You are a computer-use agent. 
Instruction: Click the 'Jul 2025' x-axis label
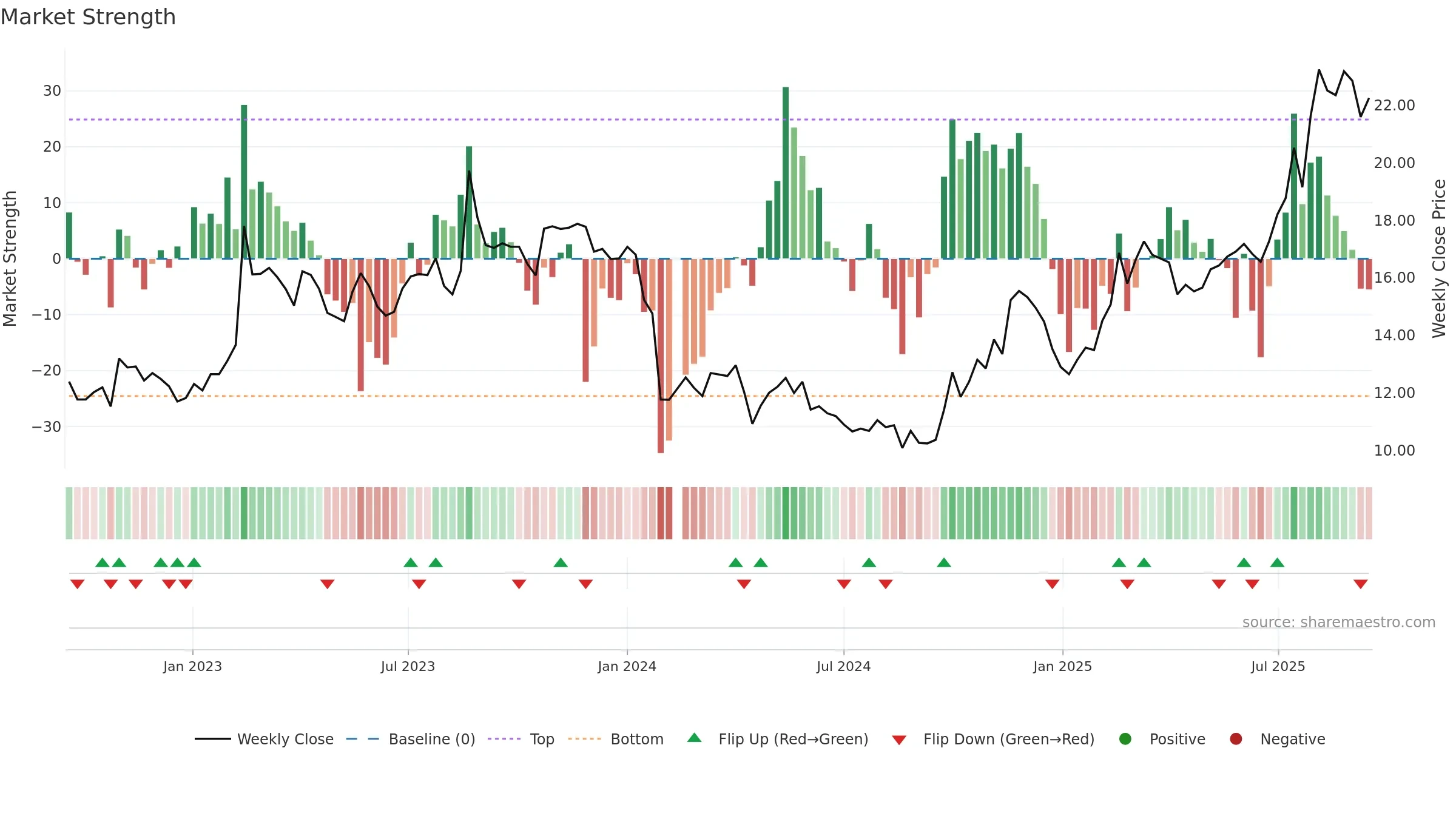tap(1278, 666)
